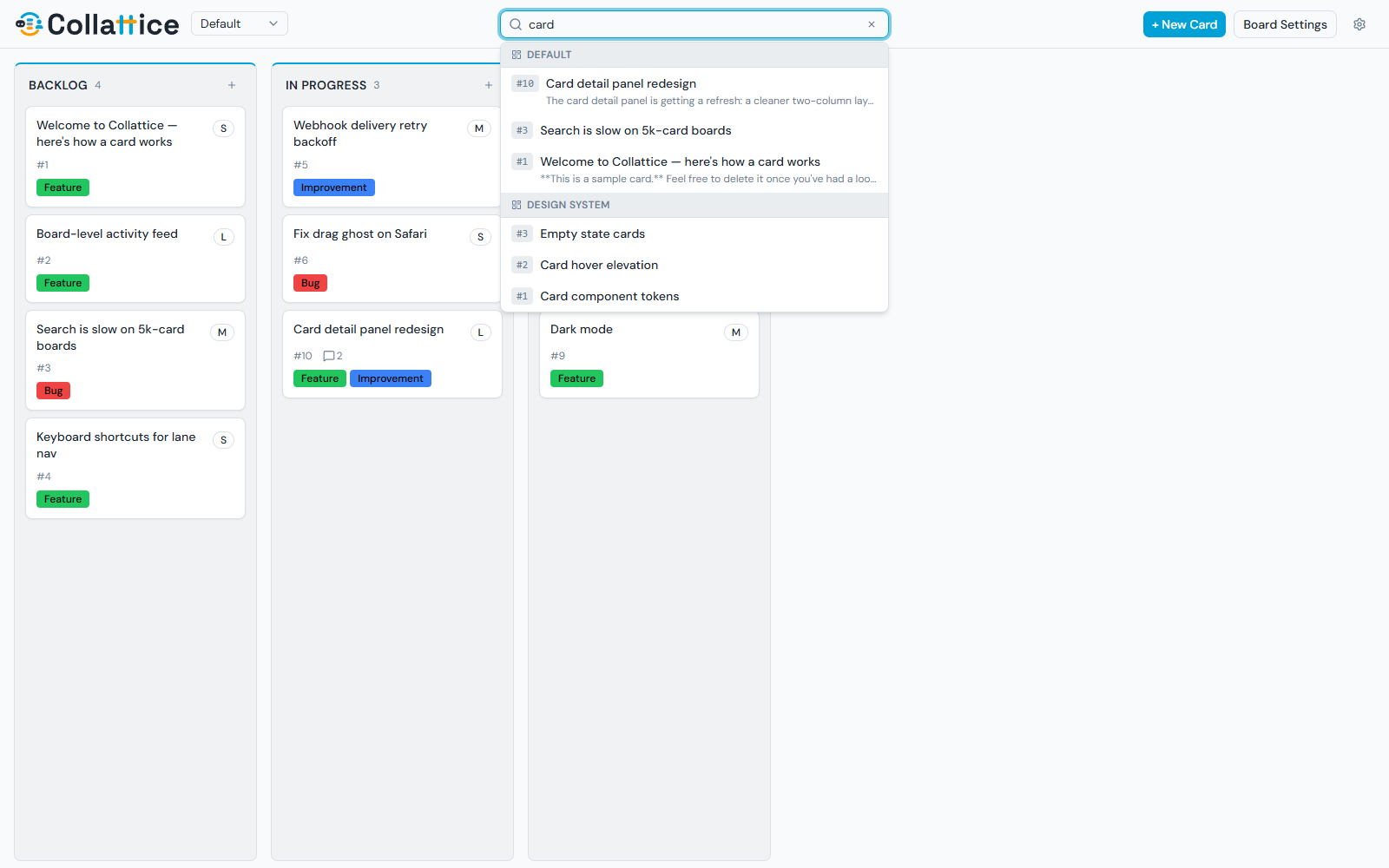Open the Default board dropdown
The height and width of the screenshot is (868, 1389).
[x=239, y=23]
